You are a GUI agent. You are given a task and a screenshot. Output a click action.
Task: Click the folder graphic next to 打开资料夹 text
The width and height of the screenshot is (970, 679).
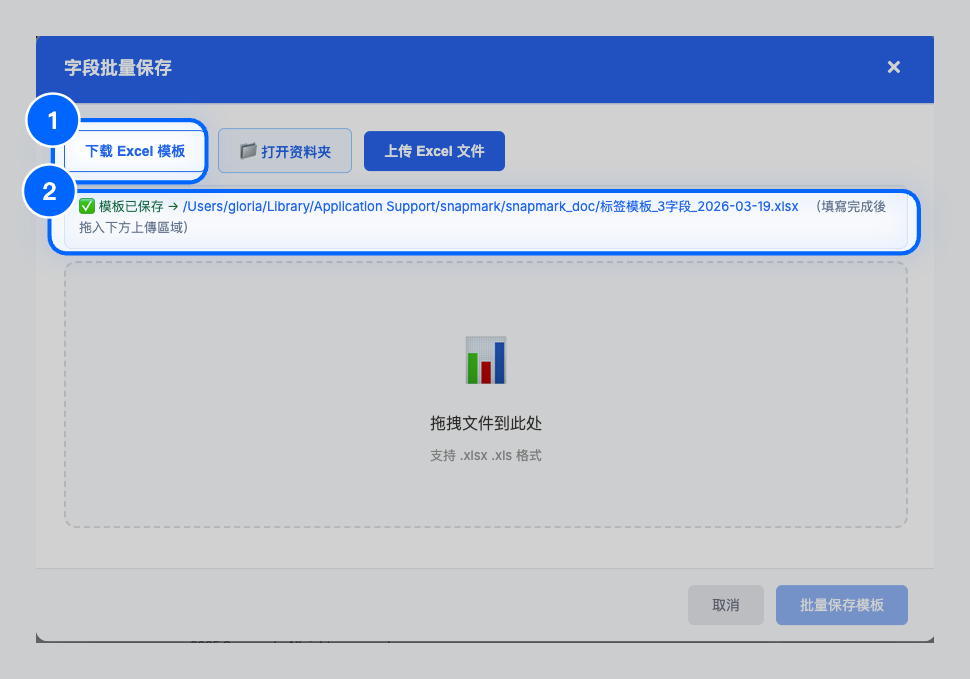pos(246,150)
